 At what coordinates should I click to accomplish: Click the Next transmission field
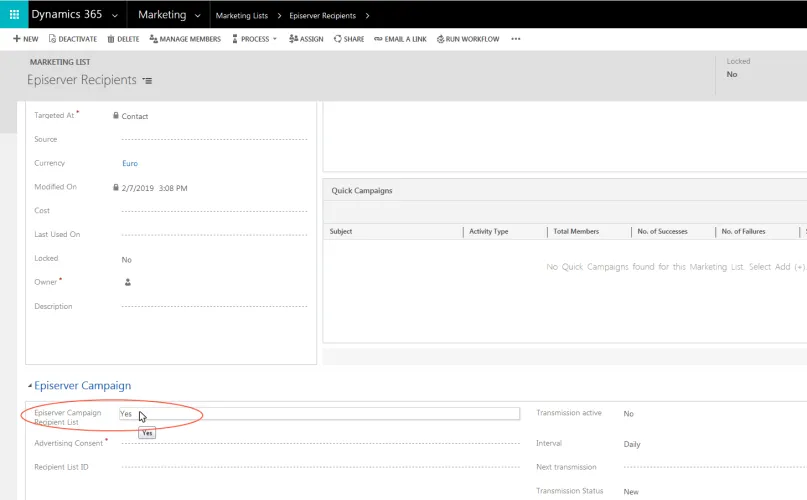click(x=715, y=467)
